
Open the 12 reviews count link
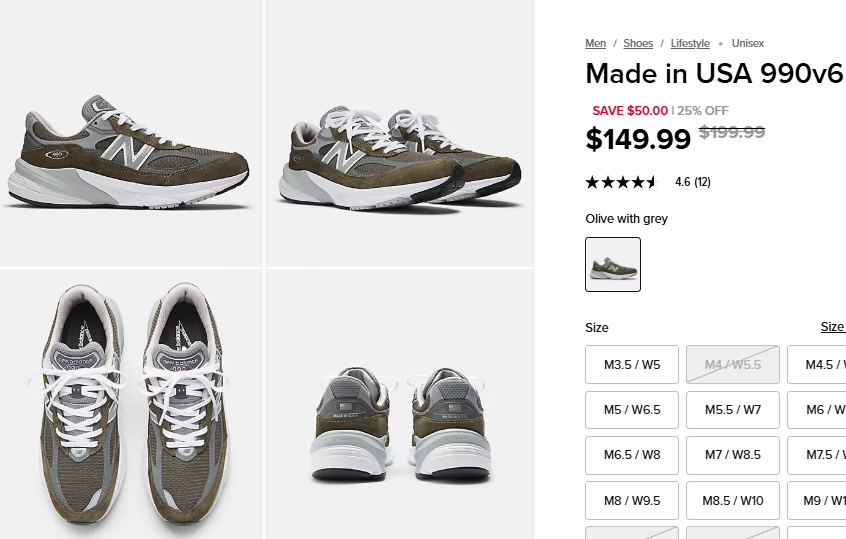coord(703,182)
